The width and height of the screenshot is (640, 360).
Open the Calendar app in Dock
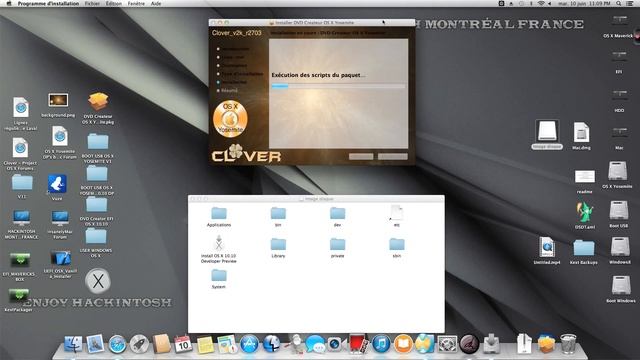[x=183, y=344]
